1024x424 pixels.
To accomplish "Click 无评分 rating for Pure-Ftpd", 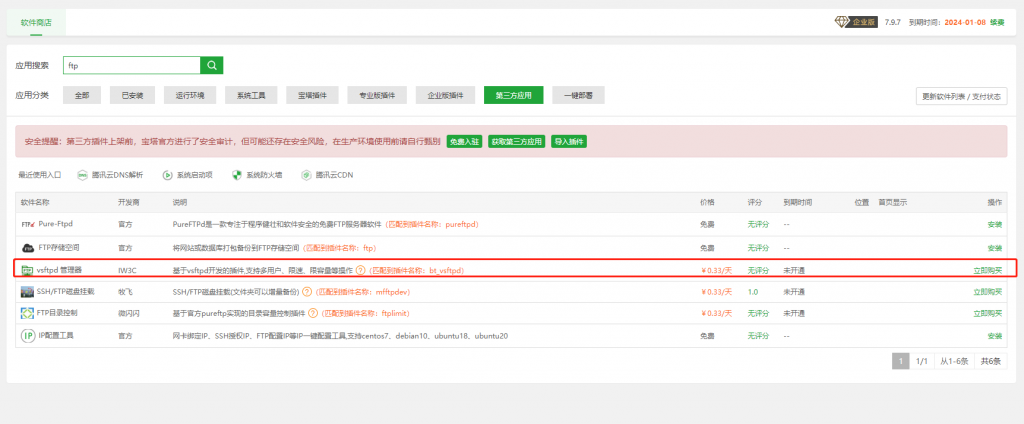I will pos(758,224).
